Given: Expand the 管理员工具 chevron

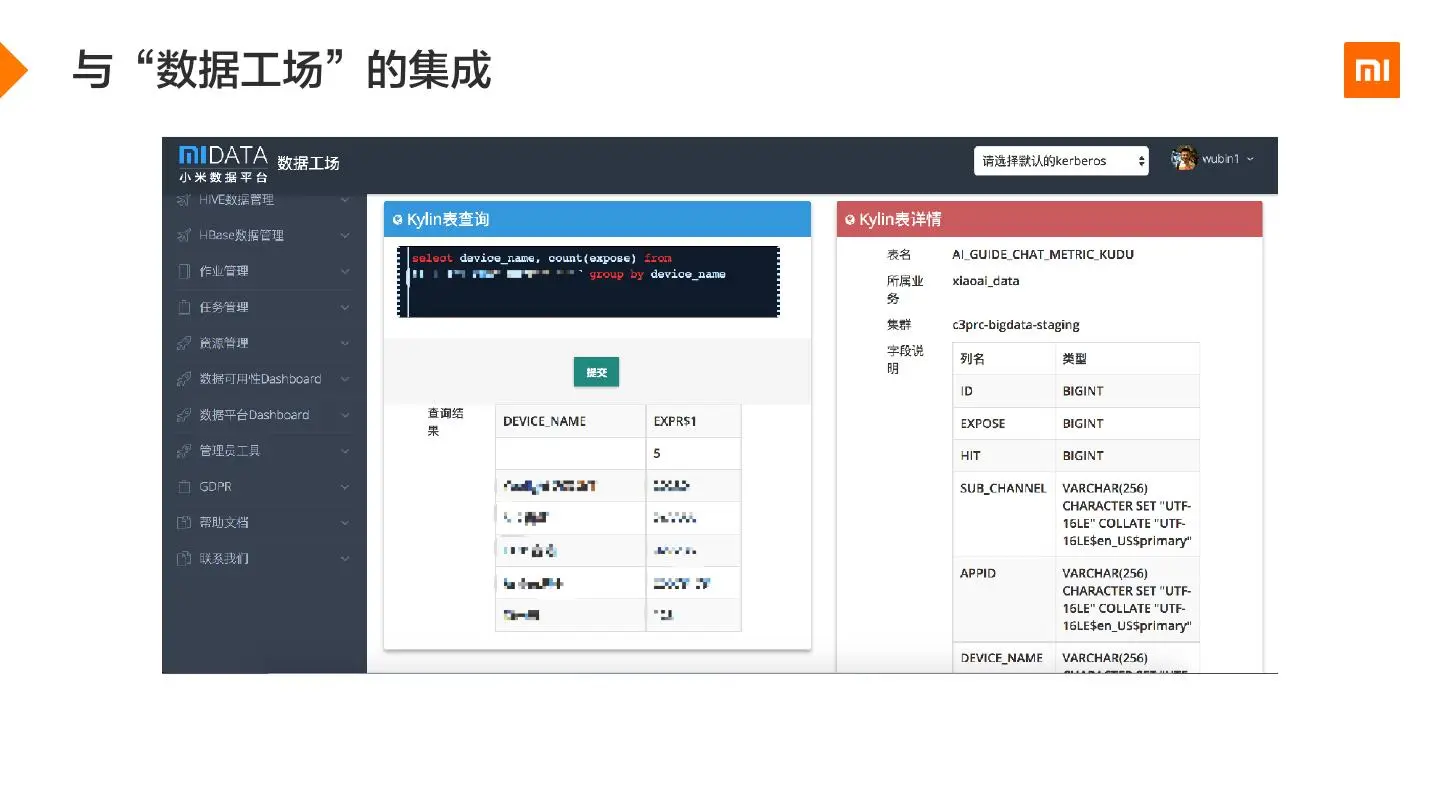Looking at the screenshot, I should click(x=345, y=451).
